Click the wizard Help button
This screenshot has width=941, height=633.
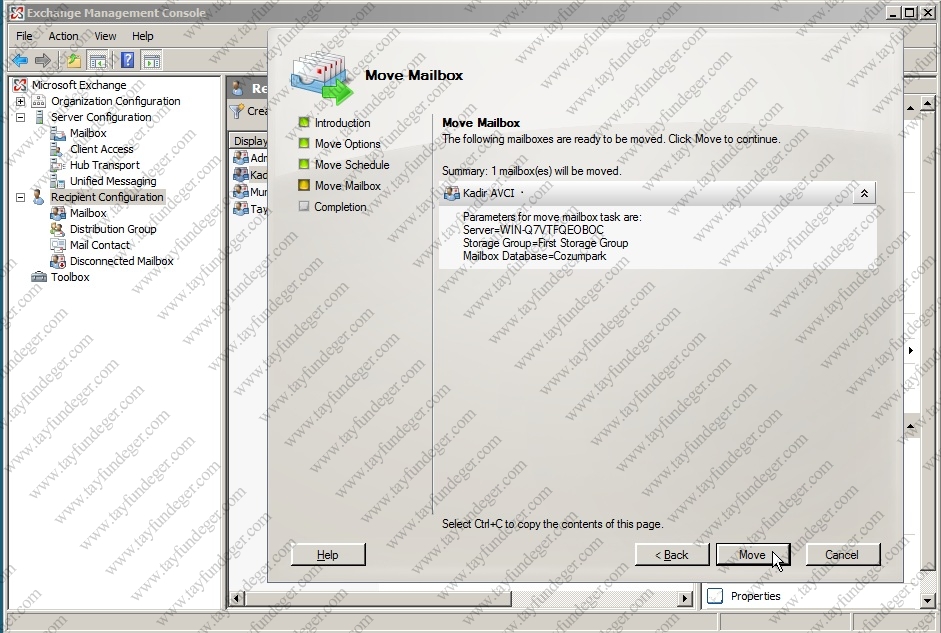(x=328, y=555)
